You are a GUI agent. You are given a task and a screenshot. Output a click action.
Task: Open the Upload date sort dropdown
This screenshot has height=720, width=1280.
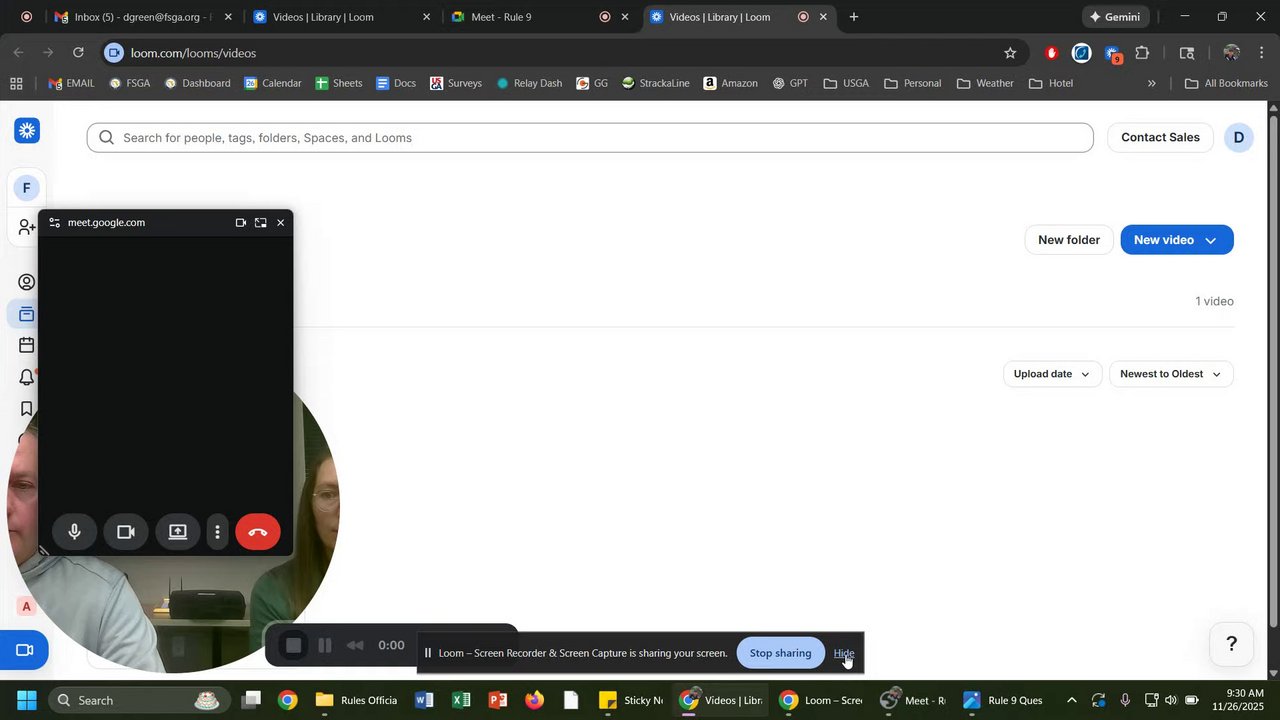[x=1052, y=374]
